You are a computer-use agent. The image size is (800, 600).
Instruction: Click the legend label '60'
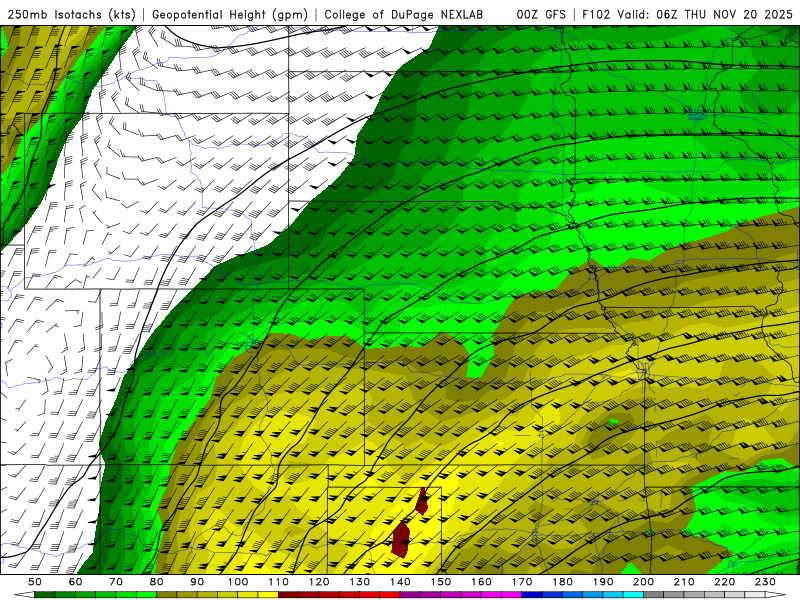coord(75,582)
